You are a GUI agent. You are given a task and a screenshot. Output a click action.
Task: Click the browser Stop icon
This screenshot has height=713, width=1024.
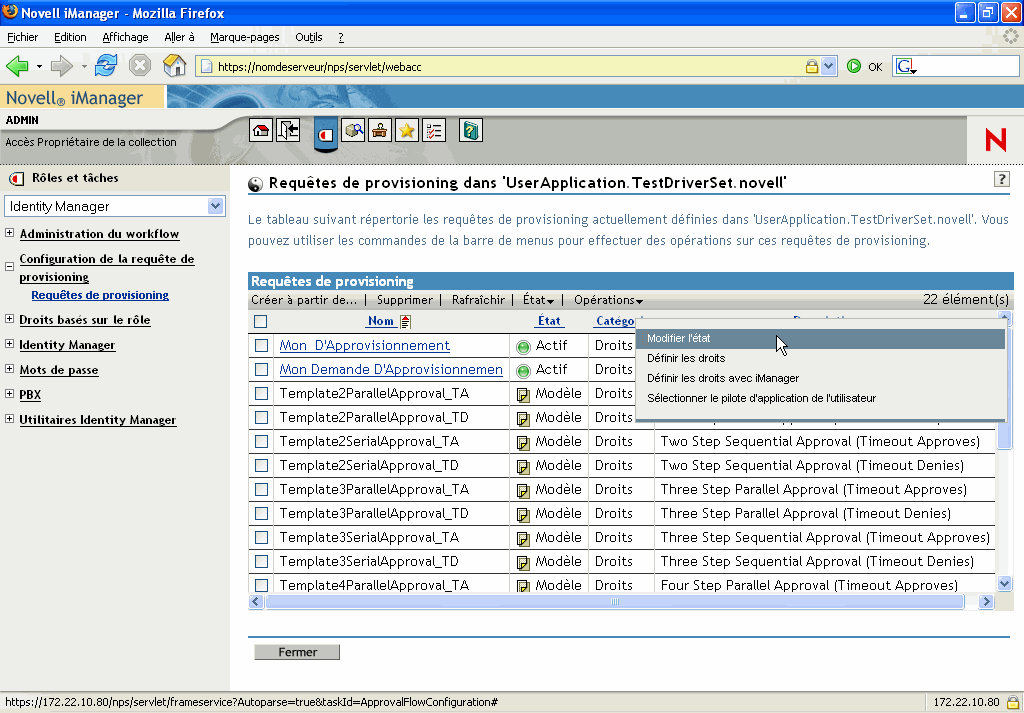point(140,66)
